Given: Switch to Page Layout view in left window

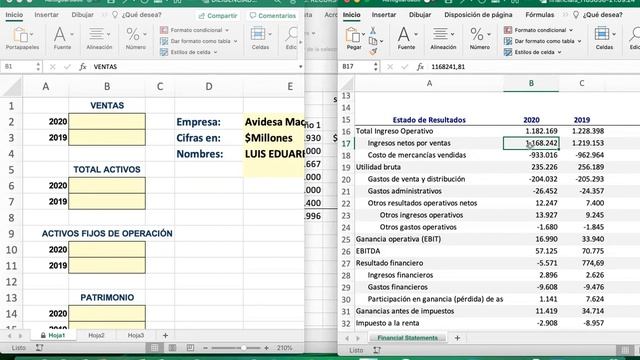Looking at the screenshot, I should (172, 348).
